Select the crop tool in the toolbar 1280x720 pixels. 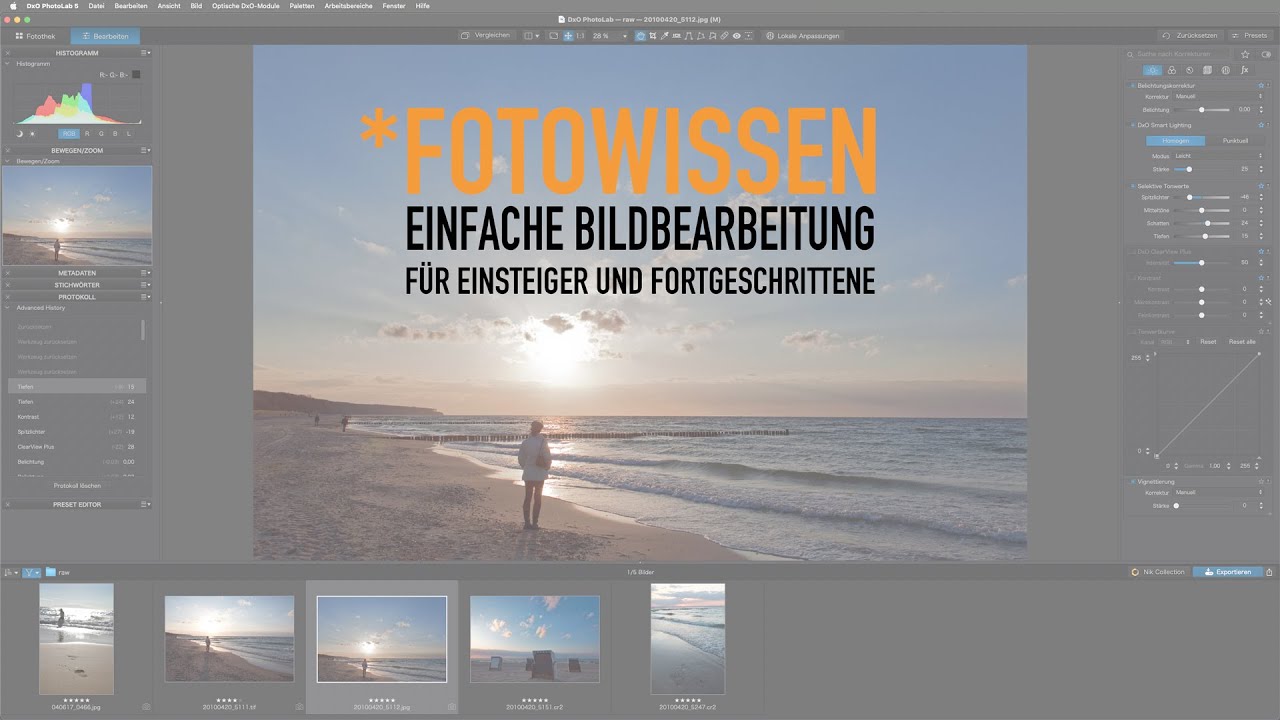pyautogui.click(x=652, y=36)
